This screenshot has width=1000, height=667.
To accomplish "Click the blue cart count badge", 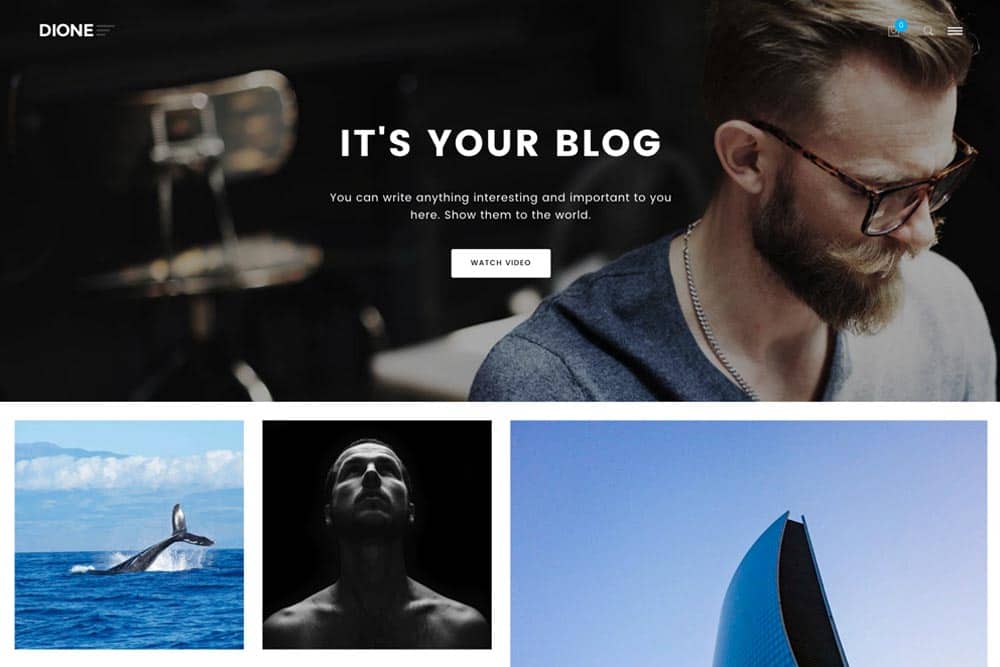I will [901, 25].
